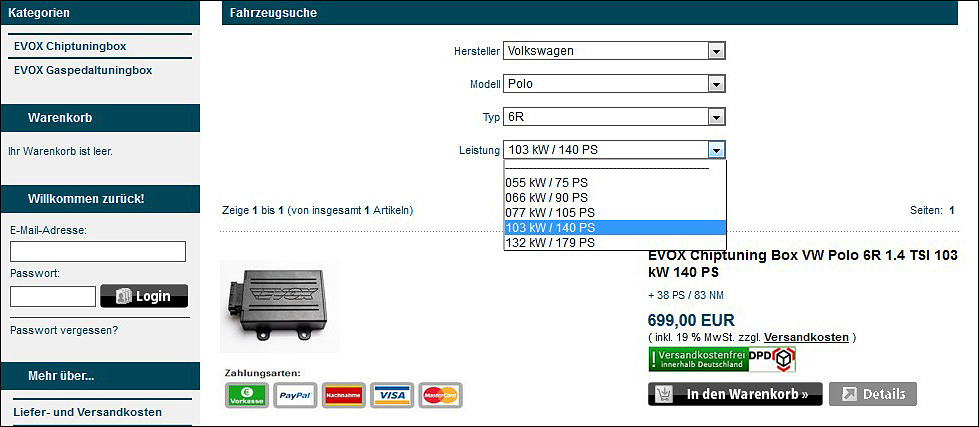Open the EVOX chiptuning box product image

coord(279,306)
